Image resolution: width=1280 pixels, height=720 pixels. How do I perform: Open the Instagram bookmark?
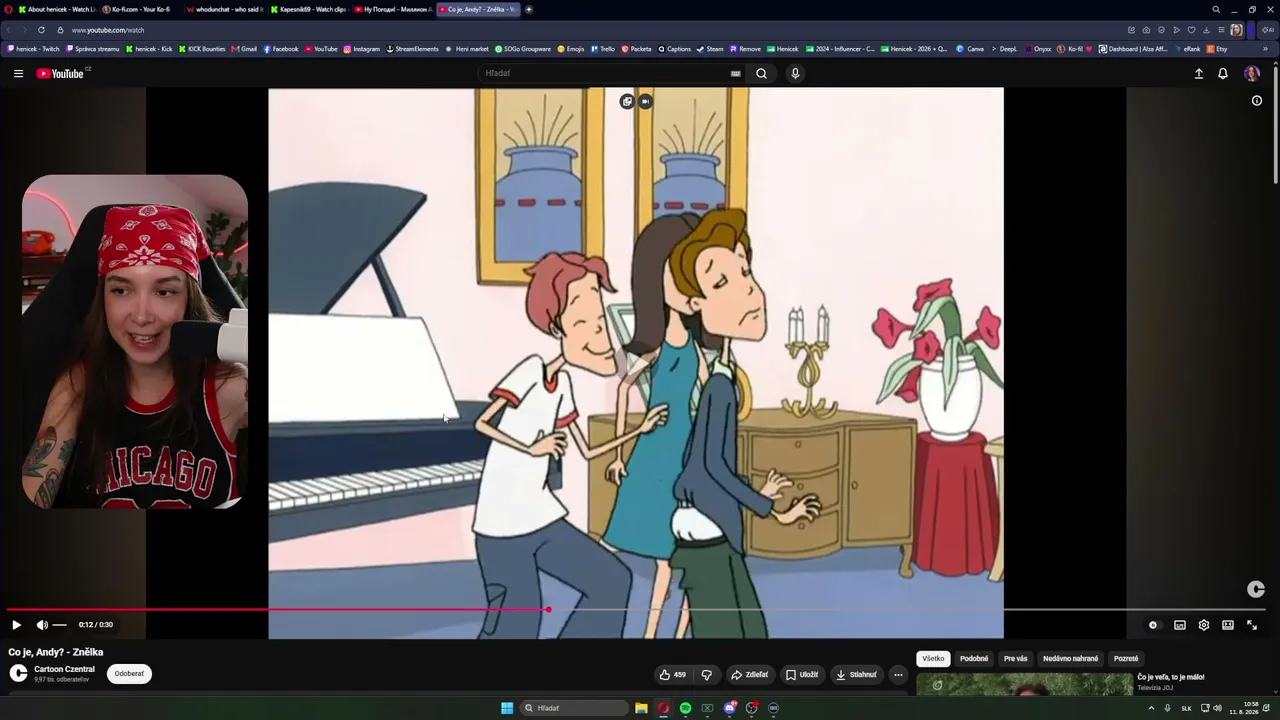pyautogui.click(x=362, y=49)
